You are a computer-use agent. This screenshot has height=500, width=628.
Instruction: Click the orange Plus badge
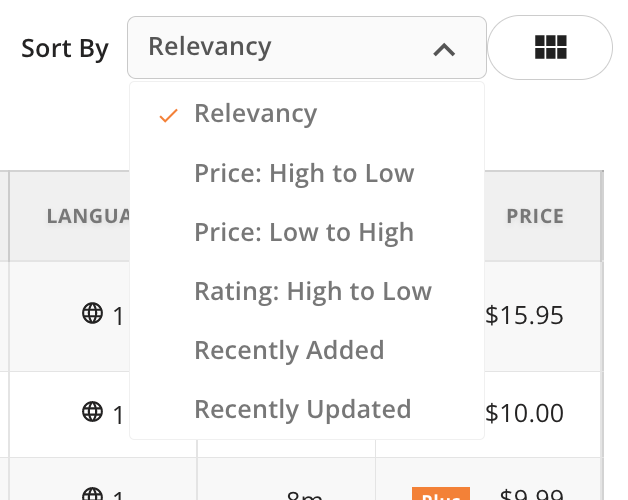point(441,494)
